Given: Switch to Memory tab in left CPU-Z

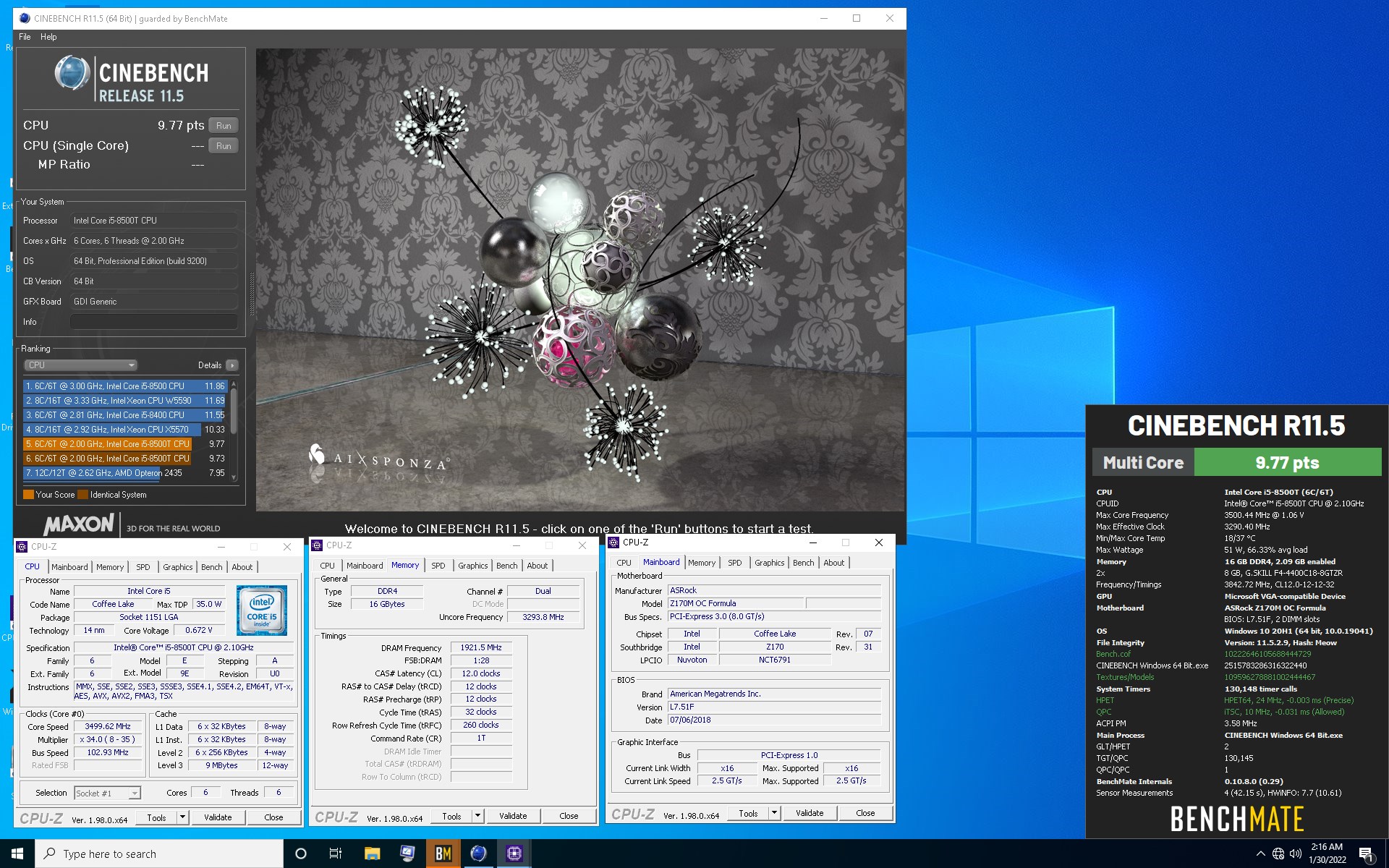Looking at the screenshot, I should 110,567.
